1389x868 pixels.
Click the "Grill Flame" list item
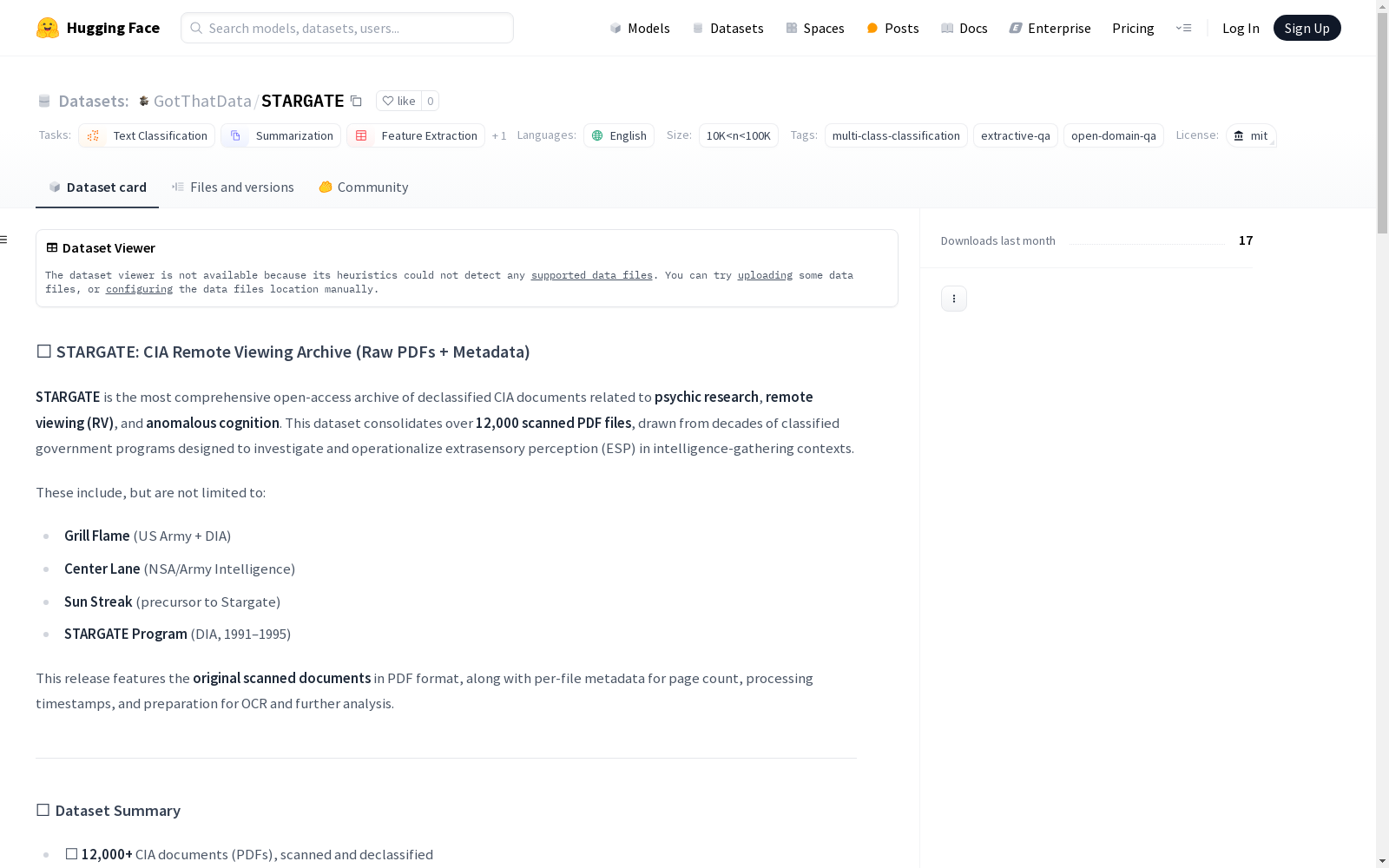pos(148,536)
